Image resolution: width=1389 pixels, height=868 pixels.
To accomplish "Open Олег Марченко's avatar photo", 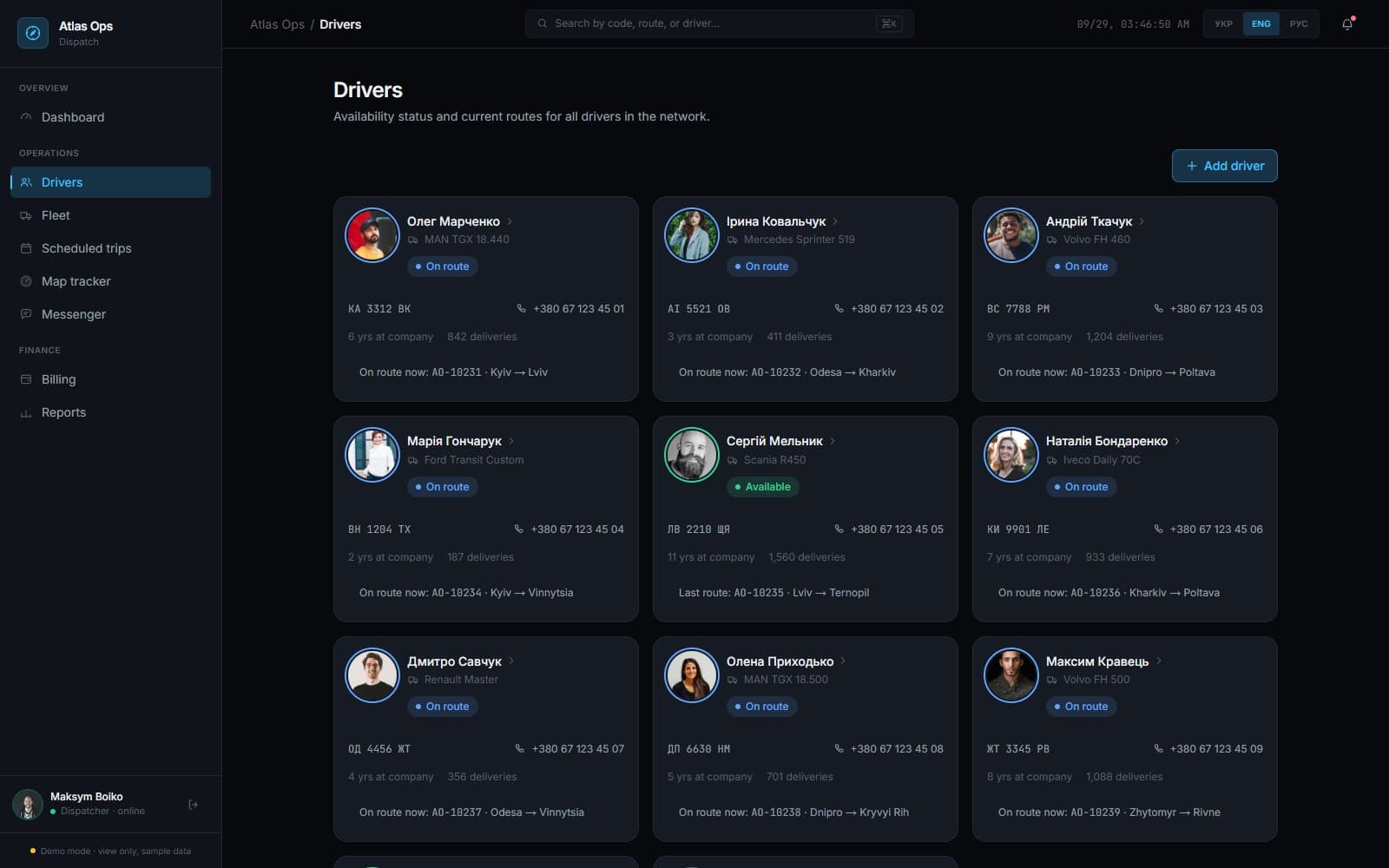I will [x=372, y=235].
